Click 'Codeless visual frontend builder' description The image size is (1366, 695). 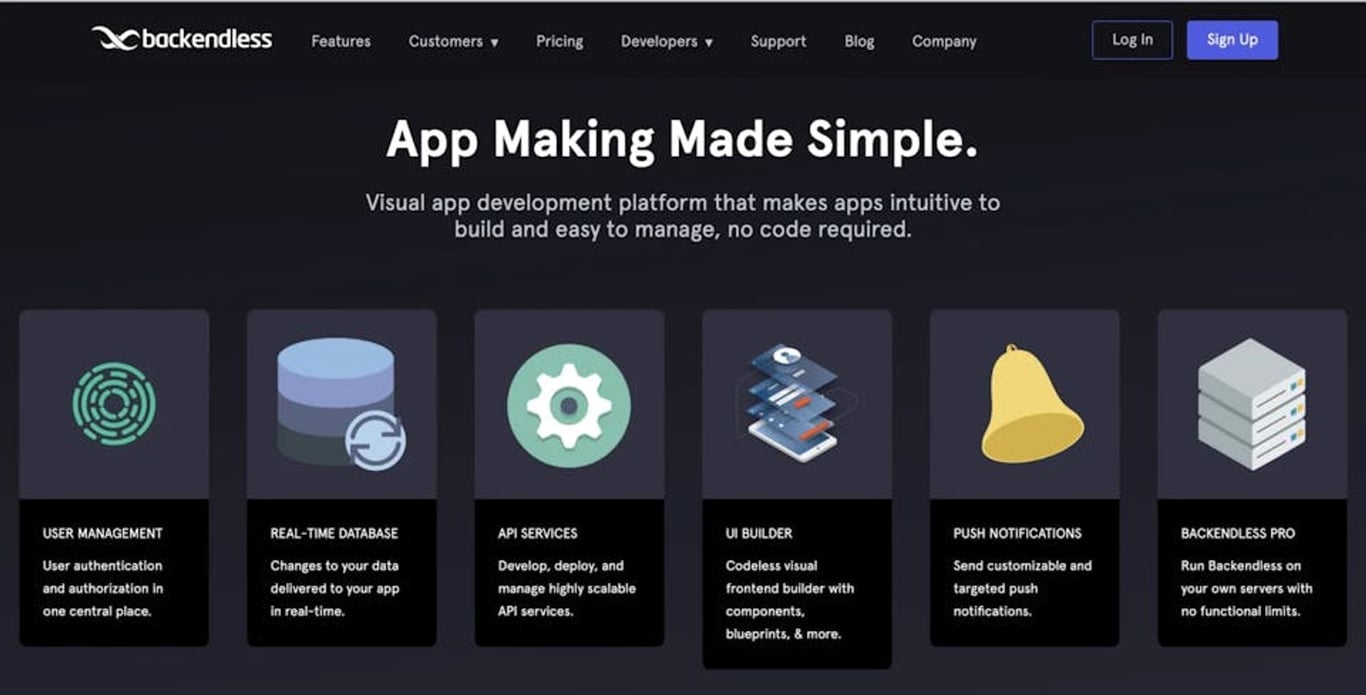click(x=790, y=599)
